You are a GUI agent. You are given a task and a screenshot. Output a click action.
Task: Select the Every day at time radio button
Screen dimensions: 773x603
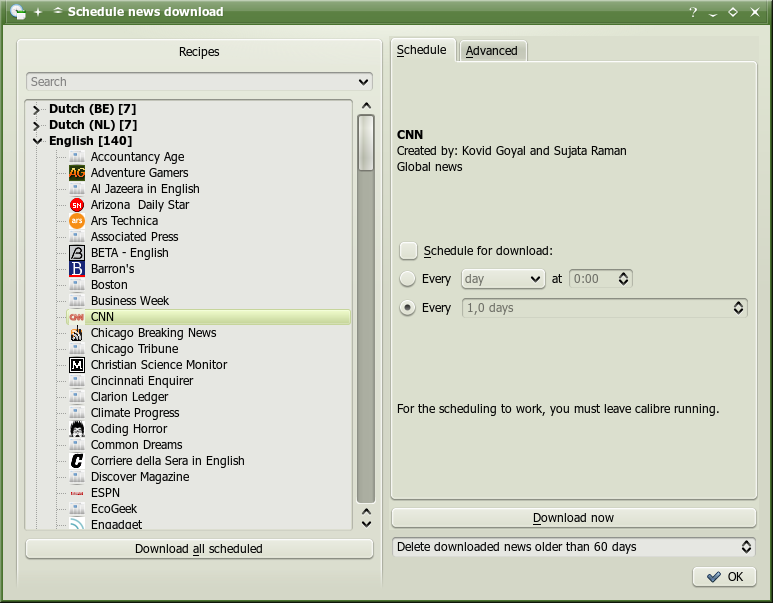[407, 279]
